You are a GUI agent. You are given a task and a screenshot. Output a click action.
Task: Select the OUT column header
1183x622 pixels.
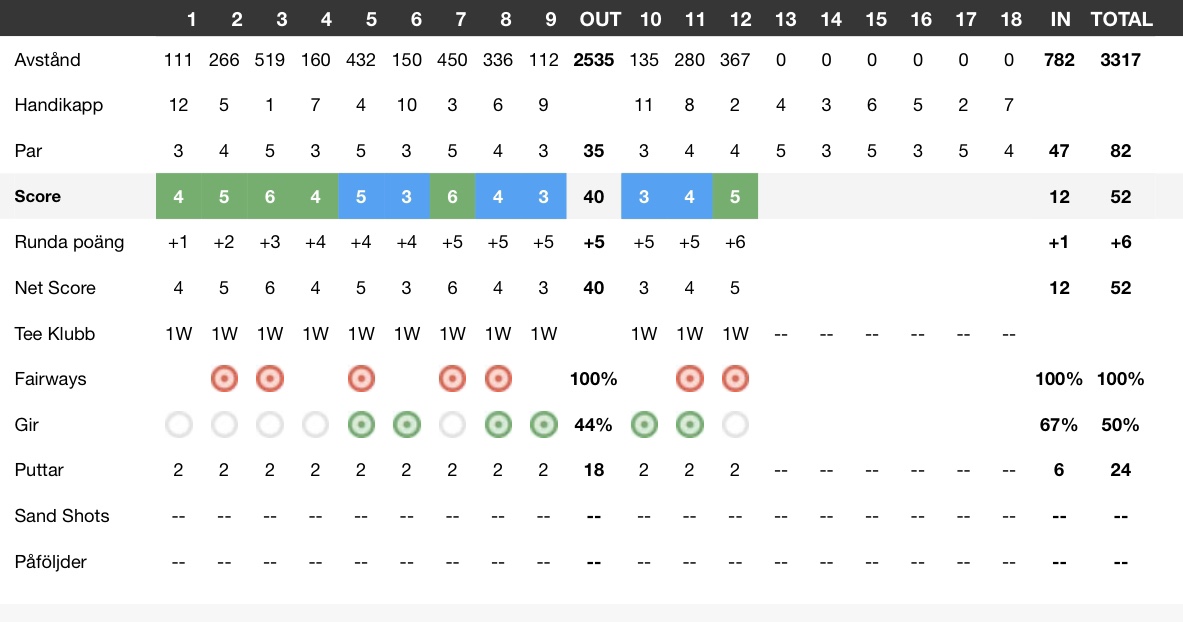600,20
